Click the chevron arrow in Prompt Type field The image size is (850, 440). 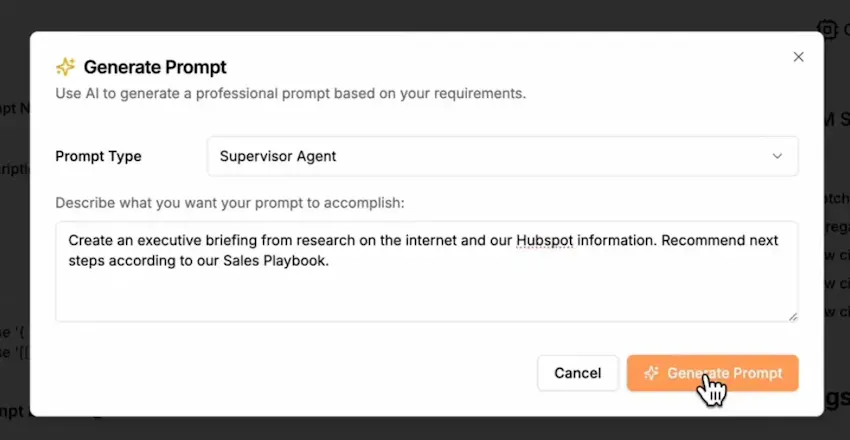(x=777, y=156)
